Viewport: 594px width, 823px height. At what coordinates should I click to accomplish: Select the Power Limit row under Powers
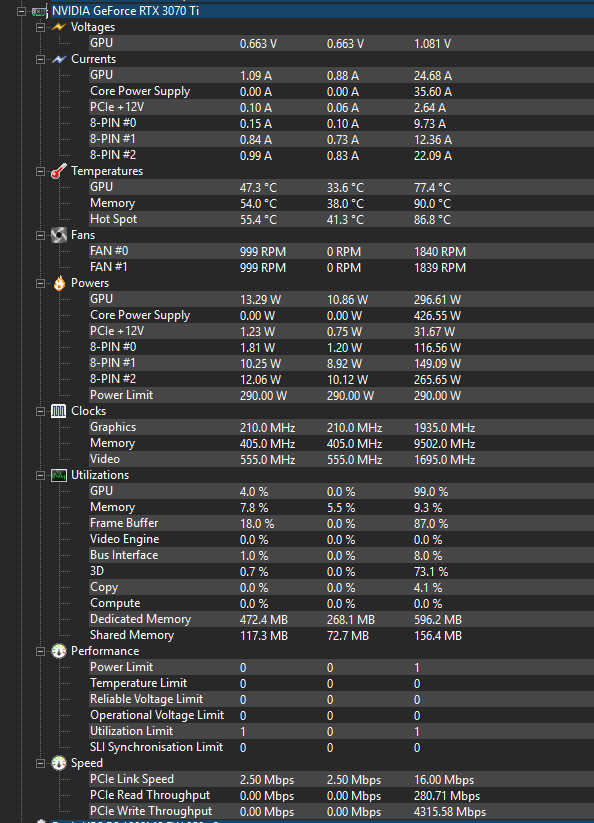coord(341,395)
